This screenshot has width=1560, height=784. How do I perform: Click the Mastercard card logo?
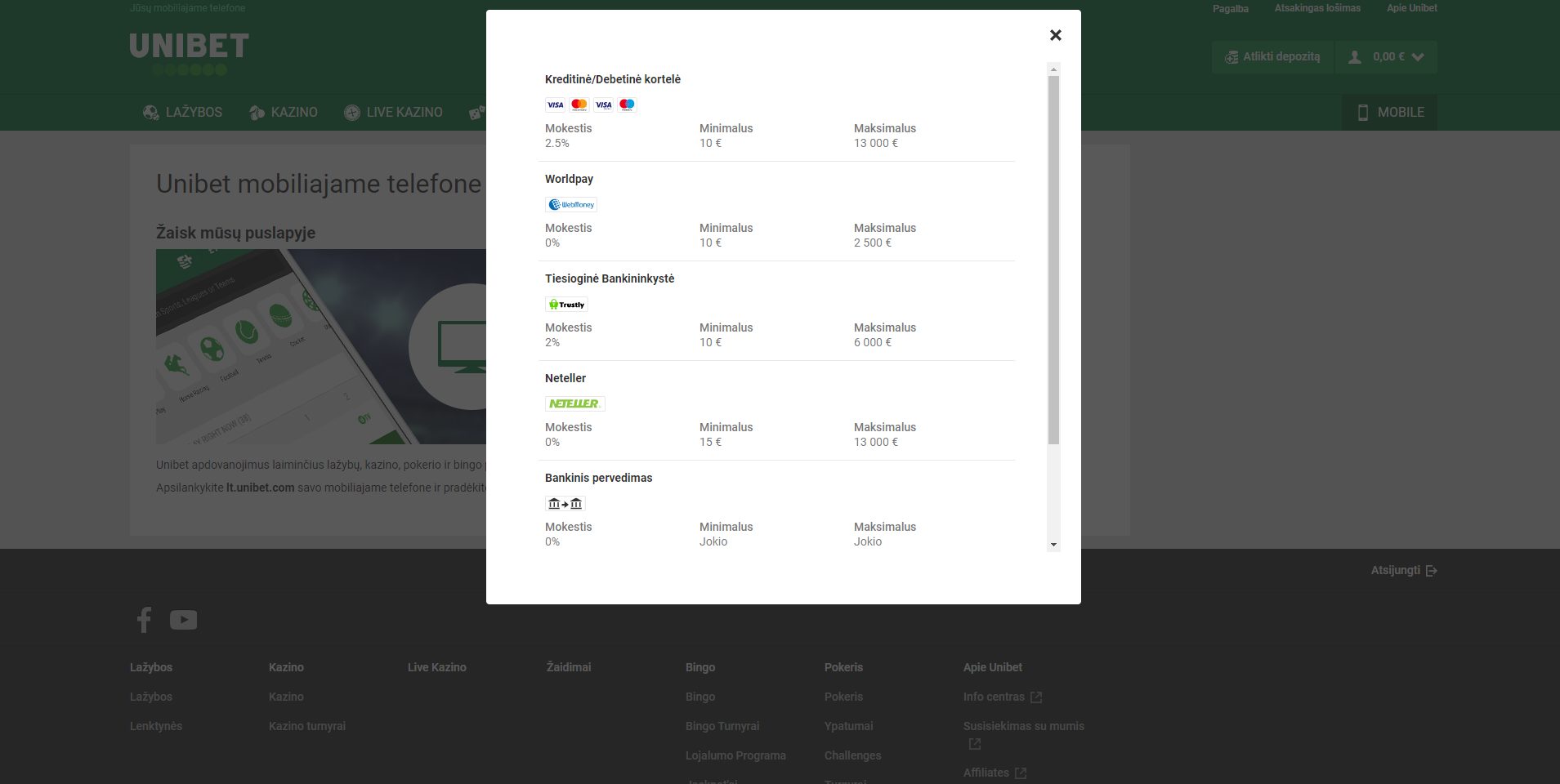tap(579, 105)
